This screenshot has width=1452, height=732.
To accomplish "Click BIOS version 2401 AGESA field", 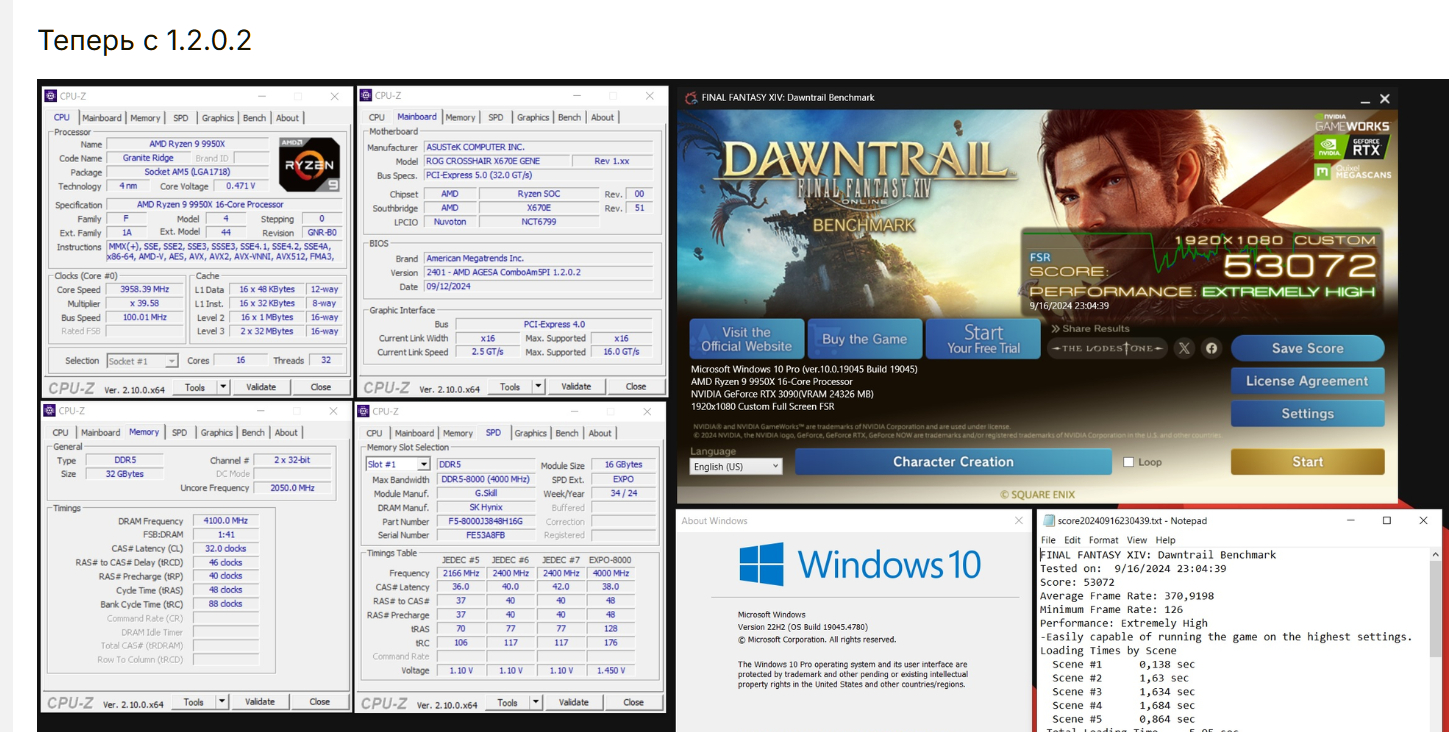I will coord(539,272).
